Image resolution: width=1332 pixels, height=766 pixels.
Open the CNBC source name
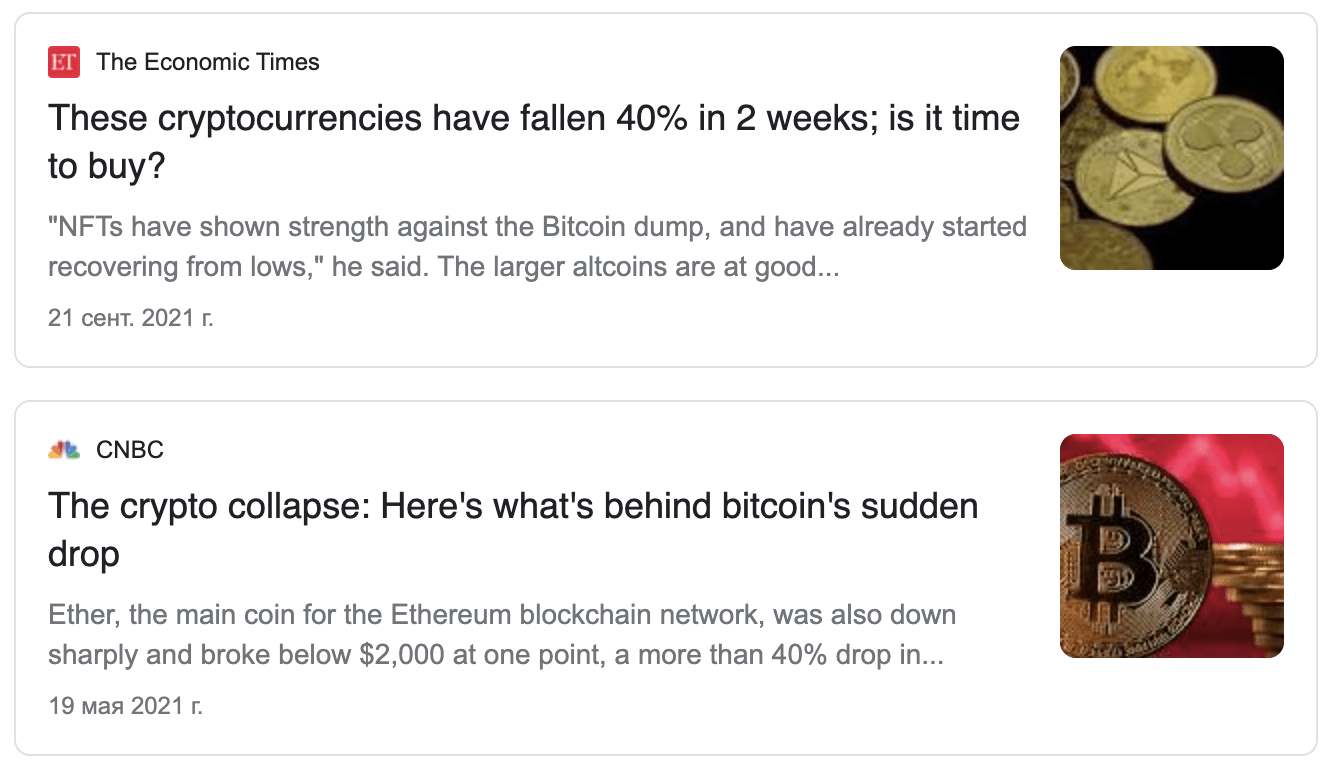[130, 450]
